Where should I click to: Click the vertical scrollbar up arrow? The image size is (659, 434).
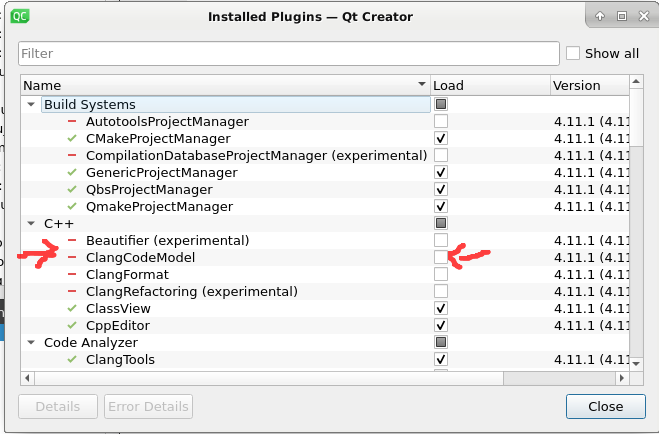click(x=636, y=82)
